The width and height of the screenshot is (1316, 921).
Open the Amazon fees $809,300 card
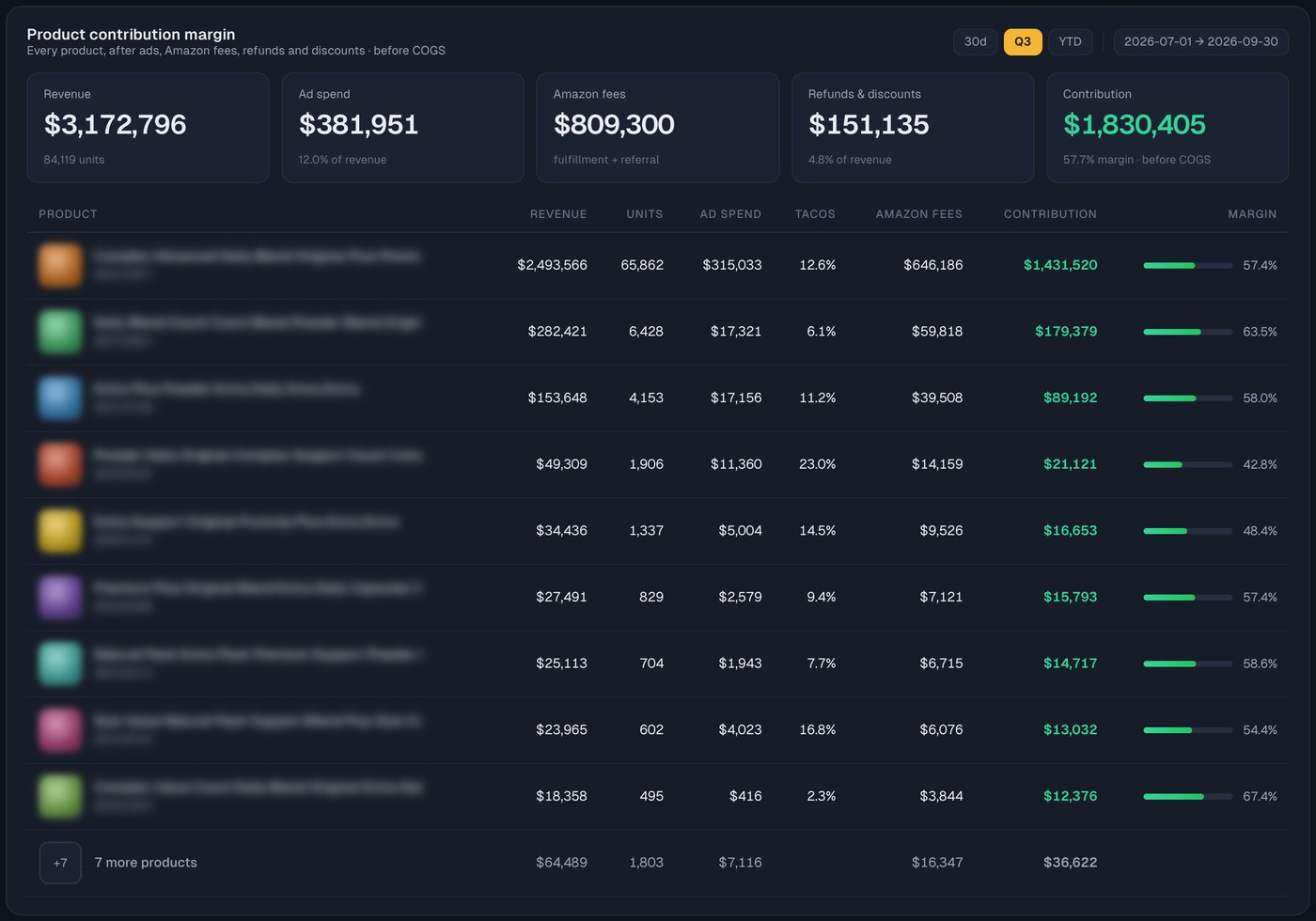point(658,128)
